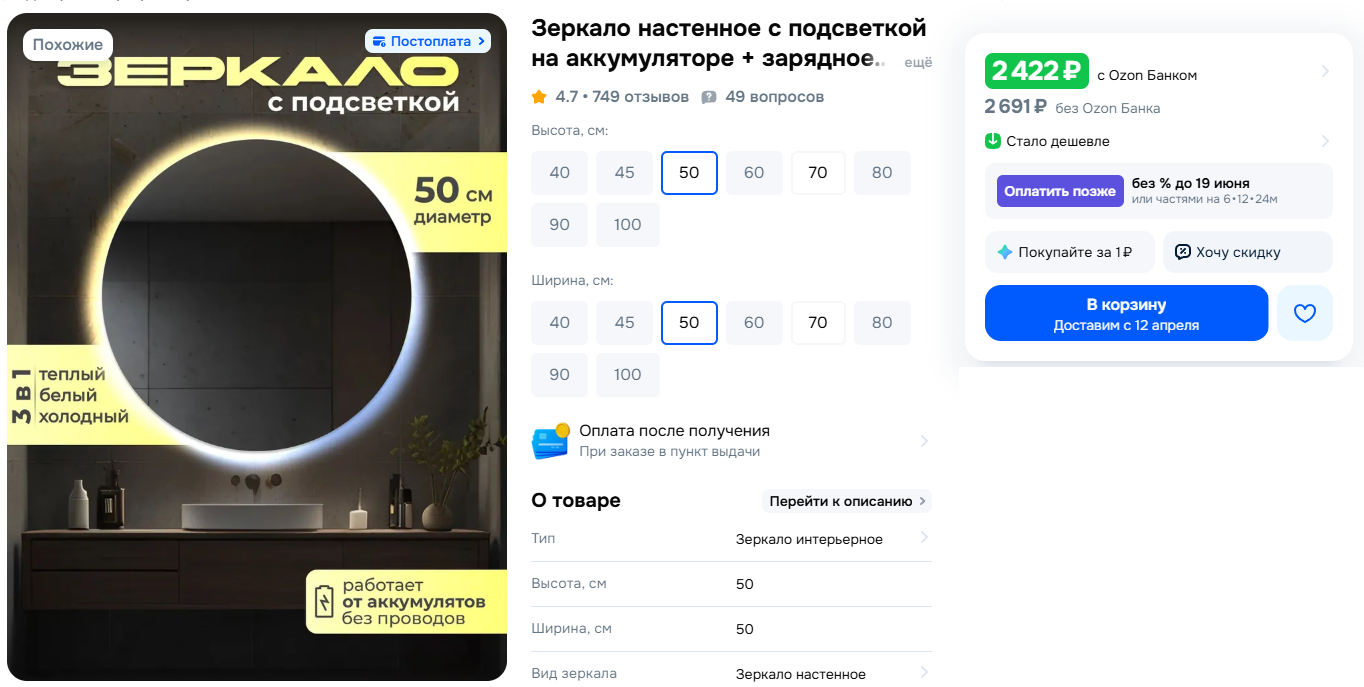1364x687 pixels.
Task: Open the Вид зеркала Зеркало настенное row
Action: 731,673
